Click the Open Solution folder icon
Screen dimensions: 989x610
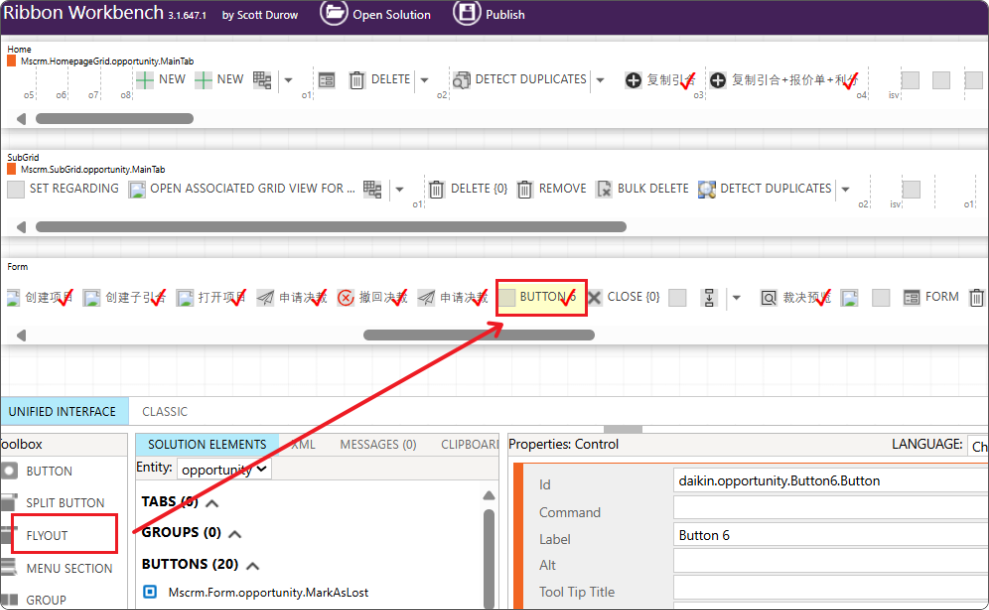click(335, 13)
